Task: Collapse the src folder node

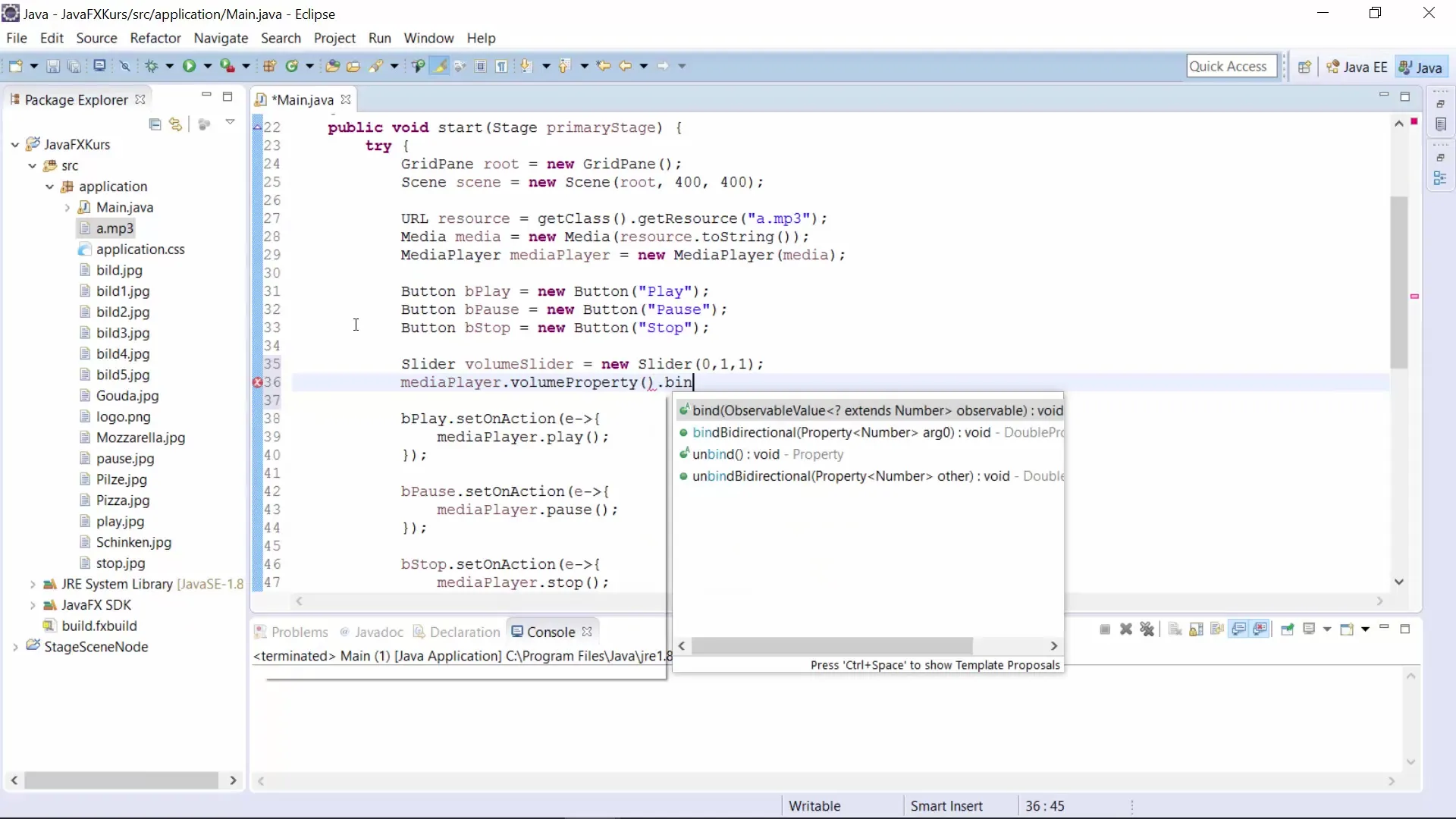Action: (x=32, y=165)
